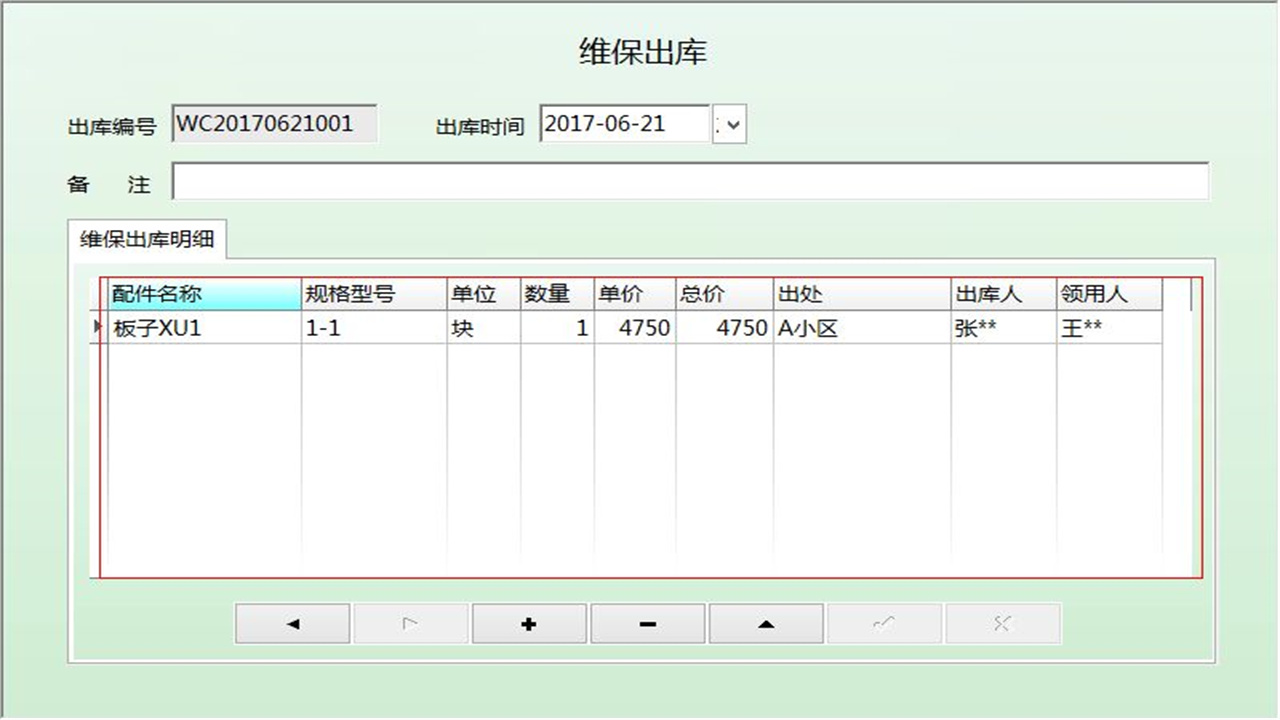Select the 配件名称 column header

[200, 293]
